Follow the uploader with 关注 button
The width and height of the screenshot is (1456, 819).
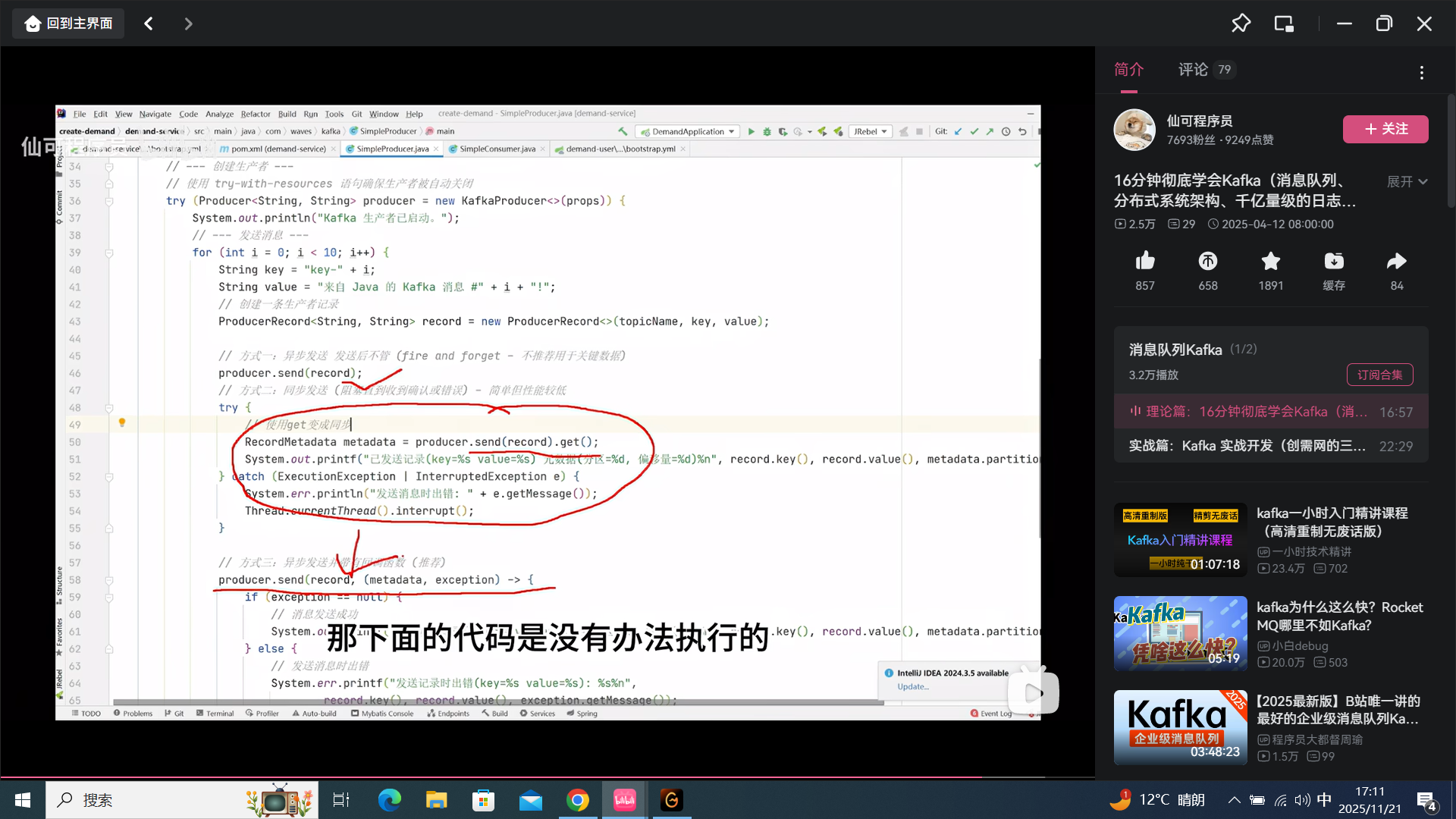1385,129
